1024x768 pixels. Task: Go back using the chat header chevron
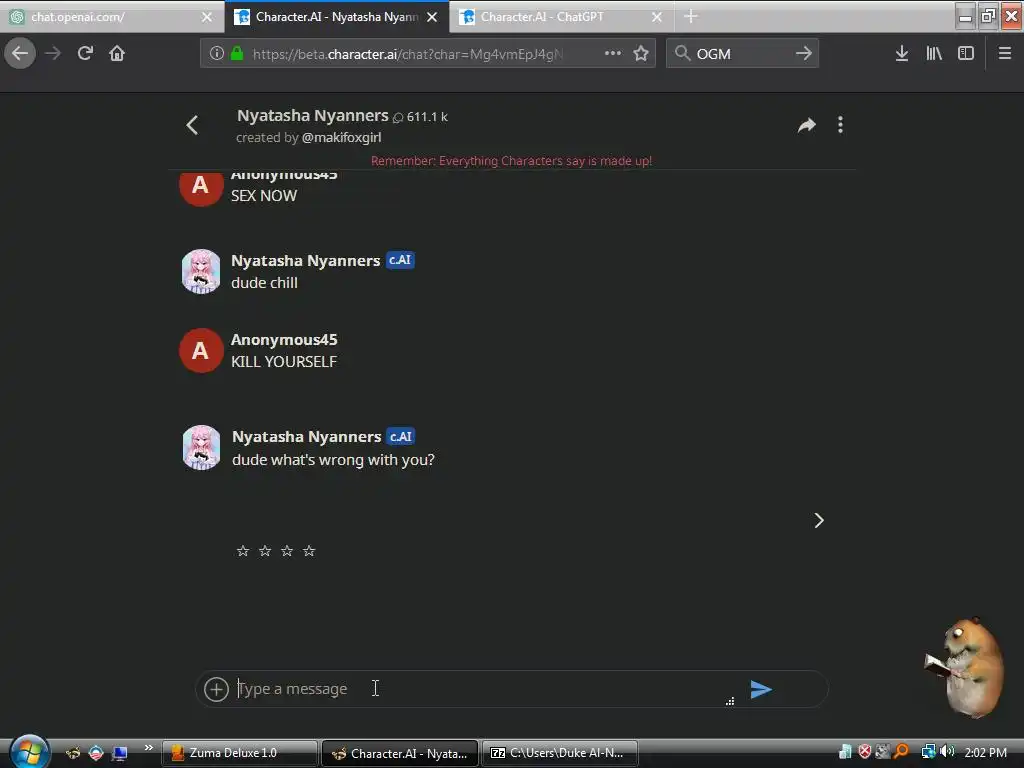[192, 125]
